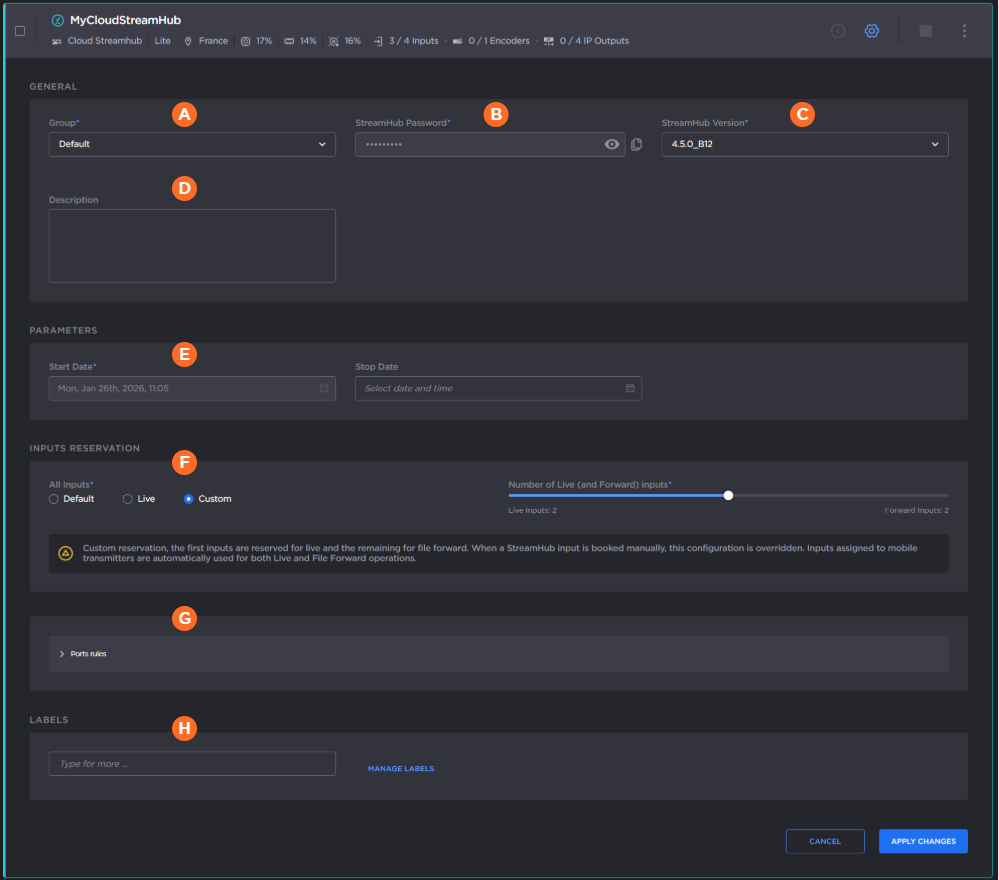Click into the Description text area
999x880 pixels.
(x=192, y=245)
